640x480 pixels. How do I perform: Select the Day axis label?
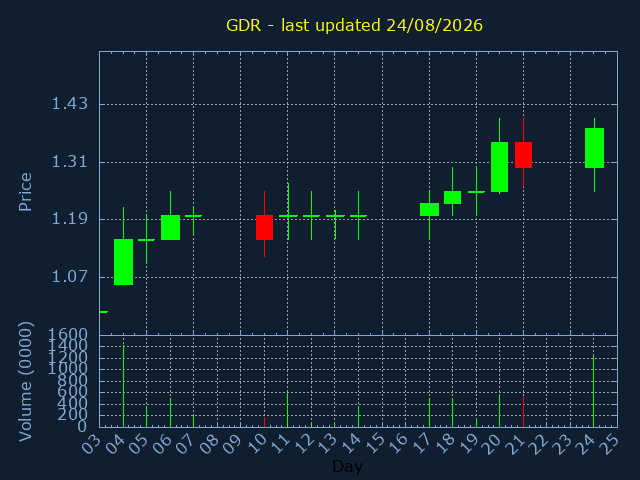(x=347, y=466)
